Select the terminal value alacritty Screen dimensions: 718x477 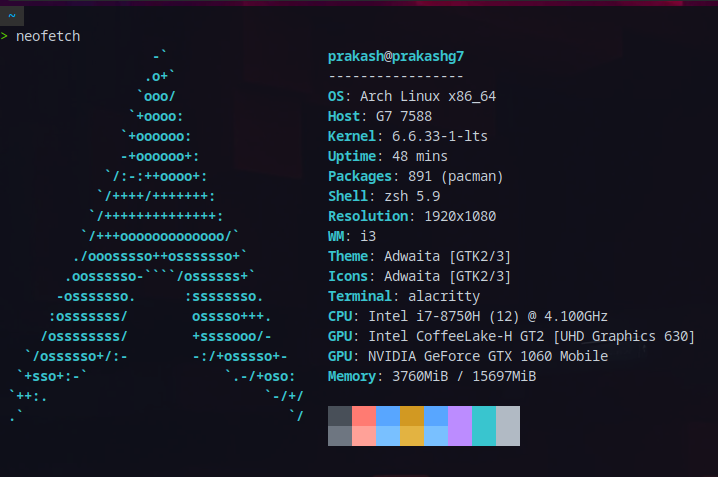444,297
